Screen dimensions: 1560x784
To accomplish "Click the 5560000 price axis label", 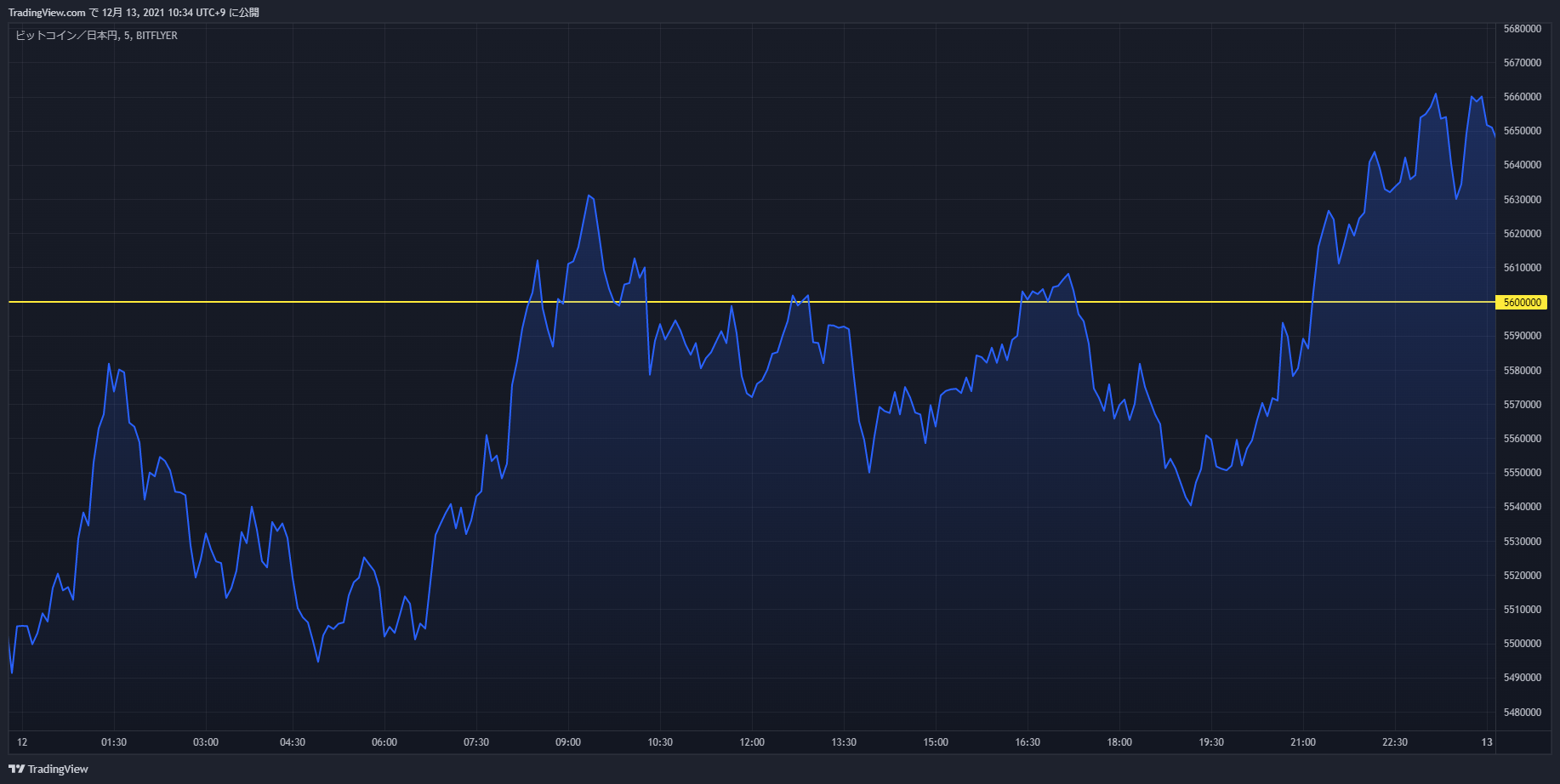I will (1522, 439).
